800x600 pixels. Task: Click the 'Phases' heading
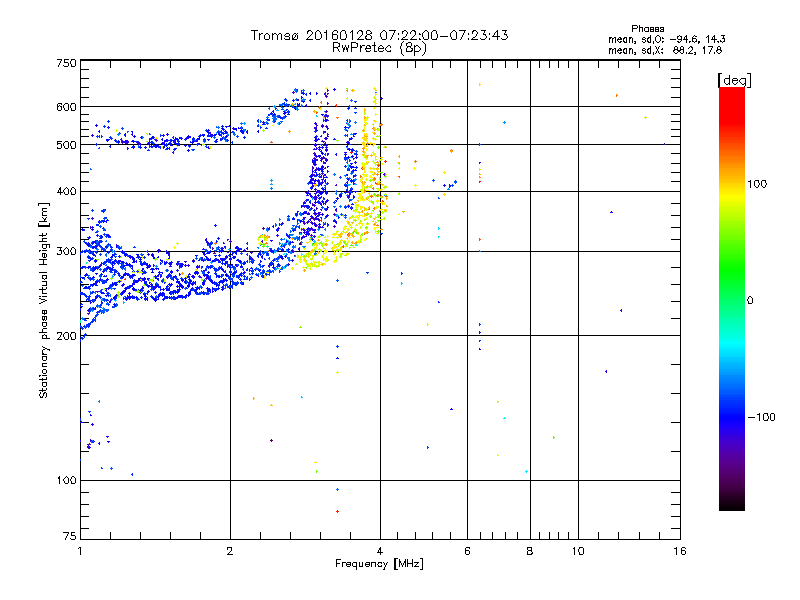(647, 29)
